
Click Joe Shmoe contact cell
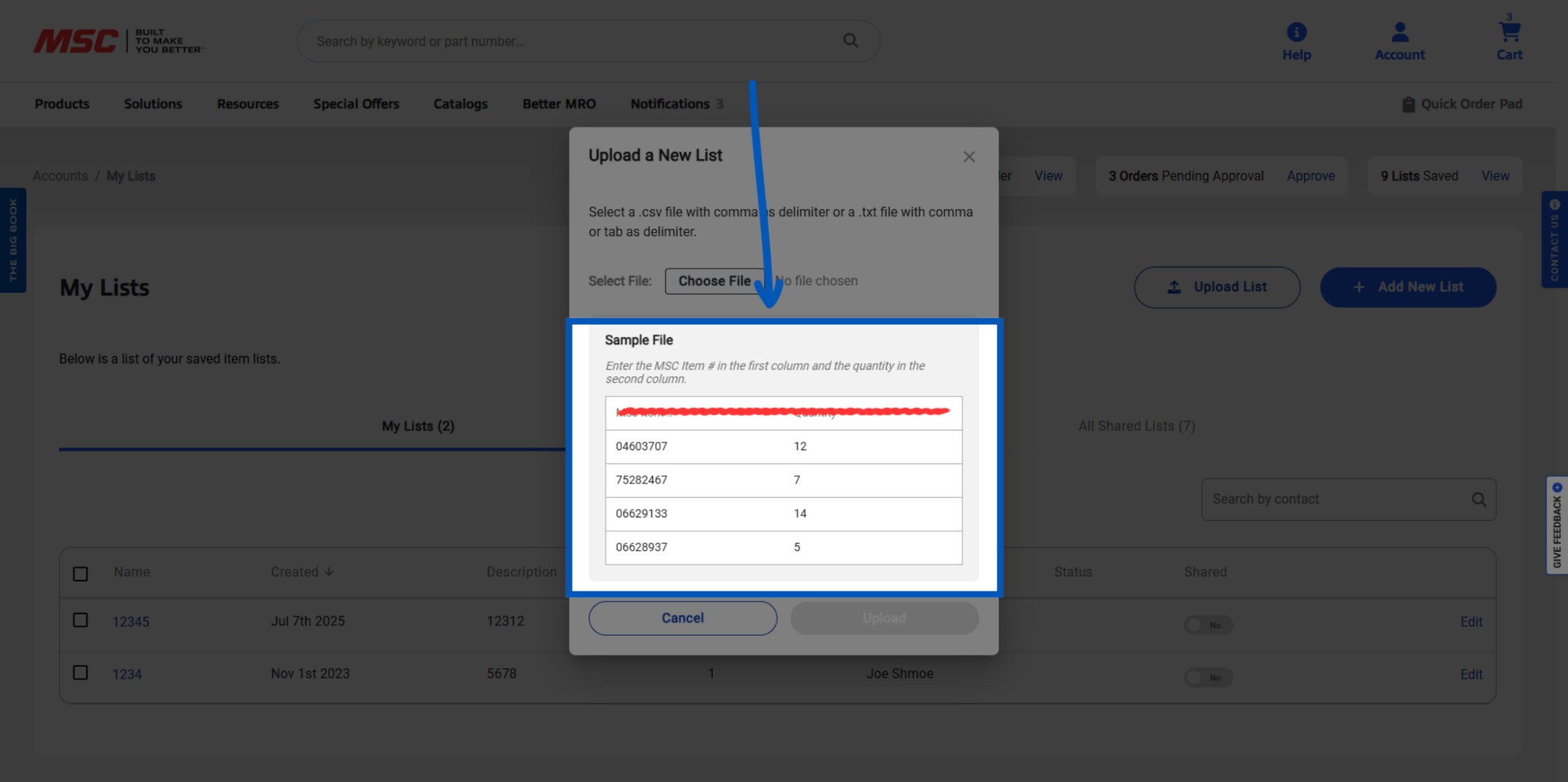pos(899,674)
